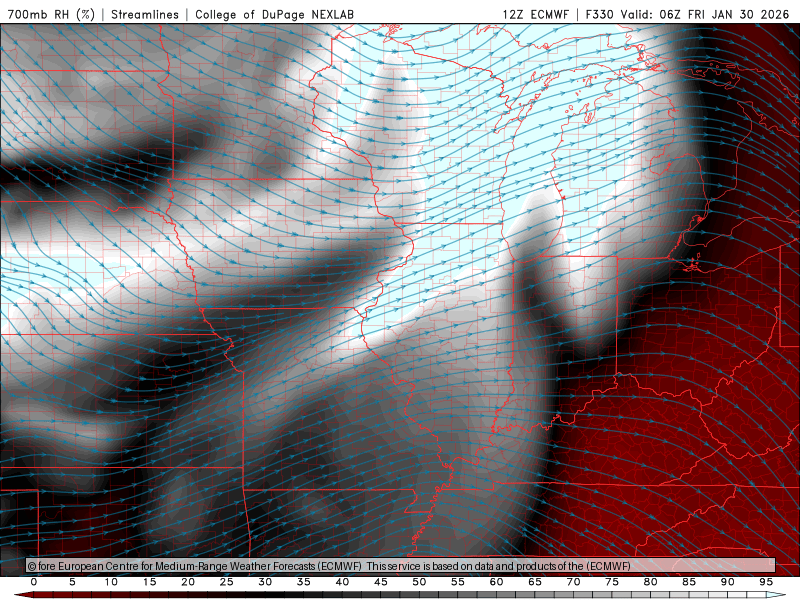Click the "40" value on the color scale
This screenshot has height=600, width=800.
click(342, 582)
